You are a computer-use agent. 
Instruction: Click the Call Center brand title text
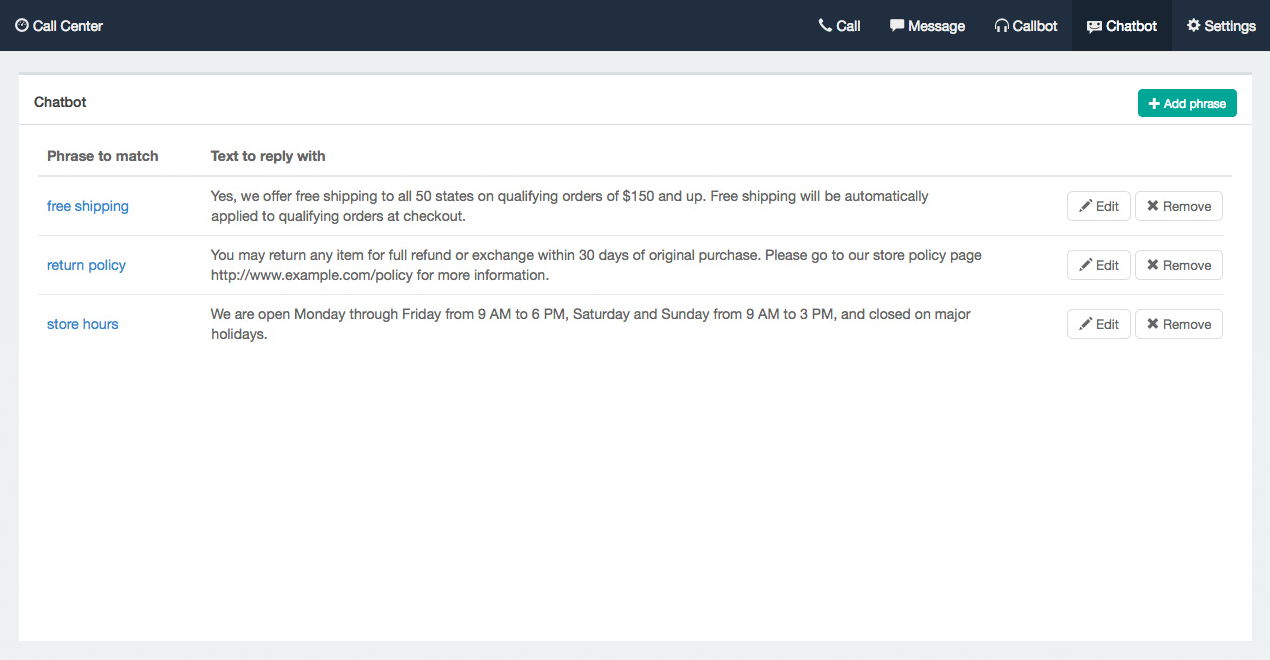tap(68, 26)
